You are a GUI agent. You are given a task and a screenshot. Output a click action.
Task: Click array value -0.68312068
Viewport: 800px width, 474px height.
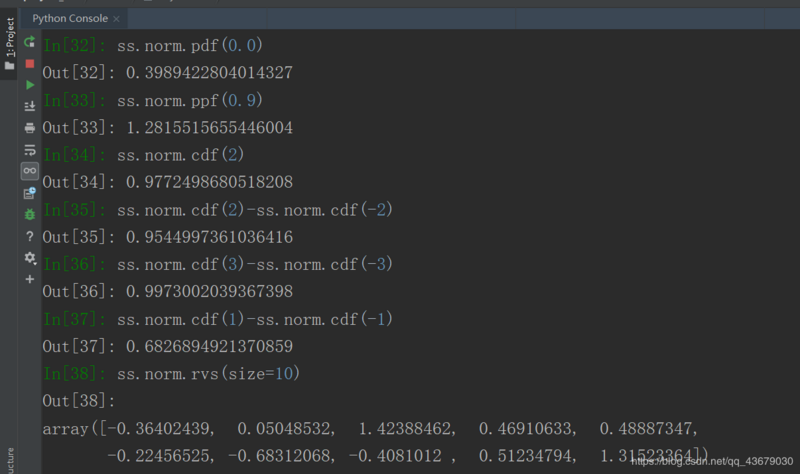click(280, 456)
